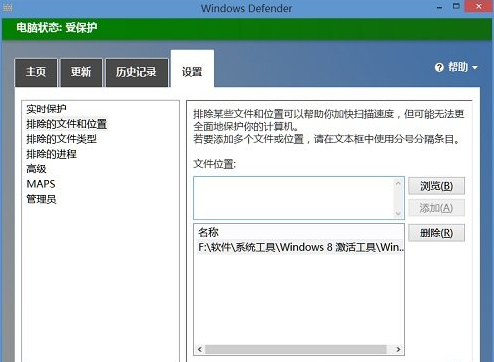This screenshot has width=494, height=362.
Task: Click the file location box up scroll arrow
Action: tap(398, 183)
